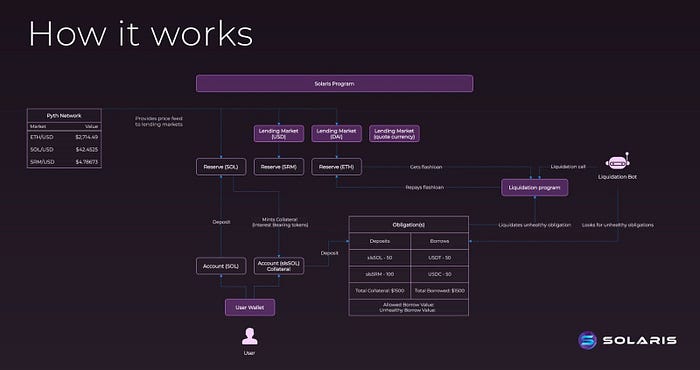Select the SOL/USD market row label
The width and height of the screenshot is (700, 370).
point(42,149)
